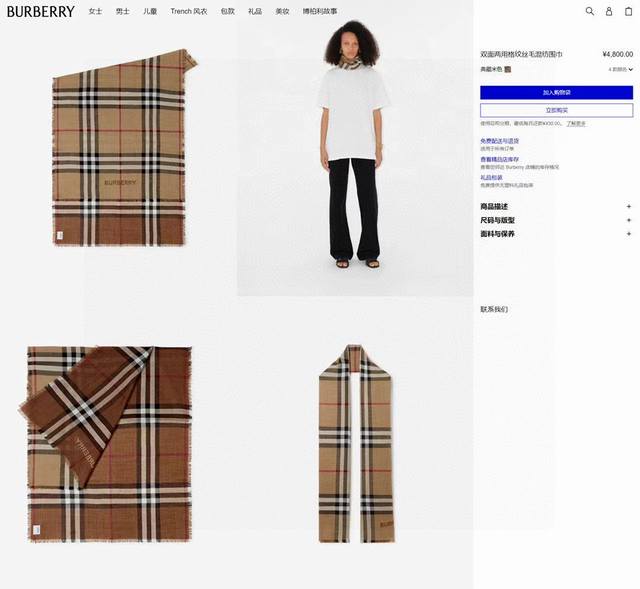Expand 面料与保养 with its plus icon

pyautogui.click(x=629, y=234)
